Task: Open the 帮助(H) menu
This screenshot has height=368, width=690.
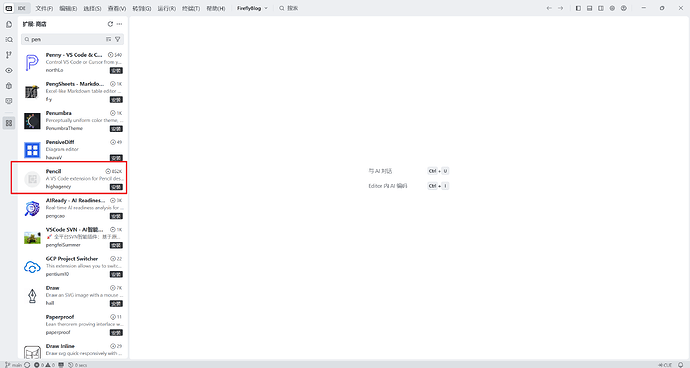Action: click(x=216, y=8)
